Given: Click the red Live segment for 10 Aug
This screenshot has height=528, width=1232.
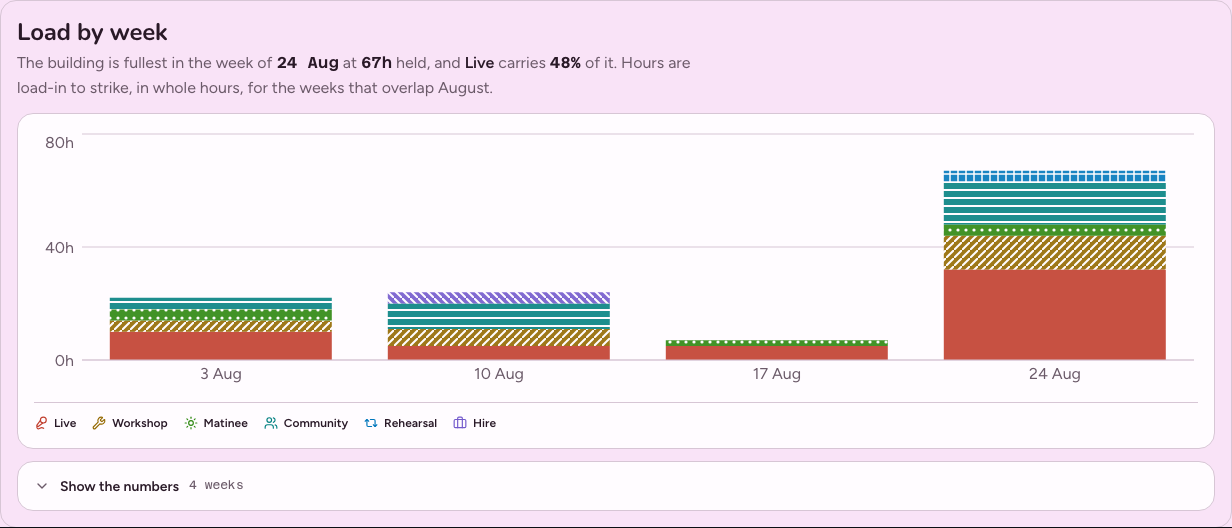Looking at the screenshot, I should (499, 353).
